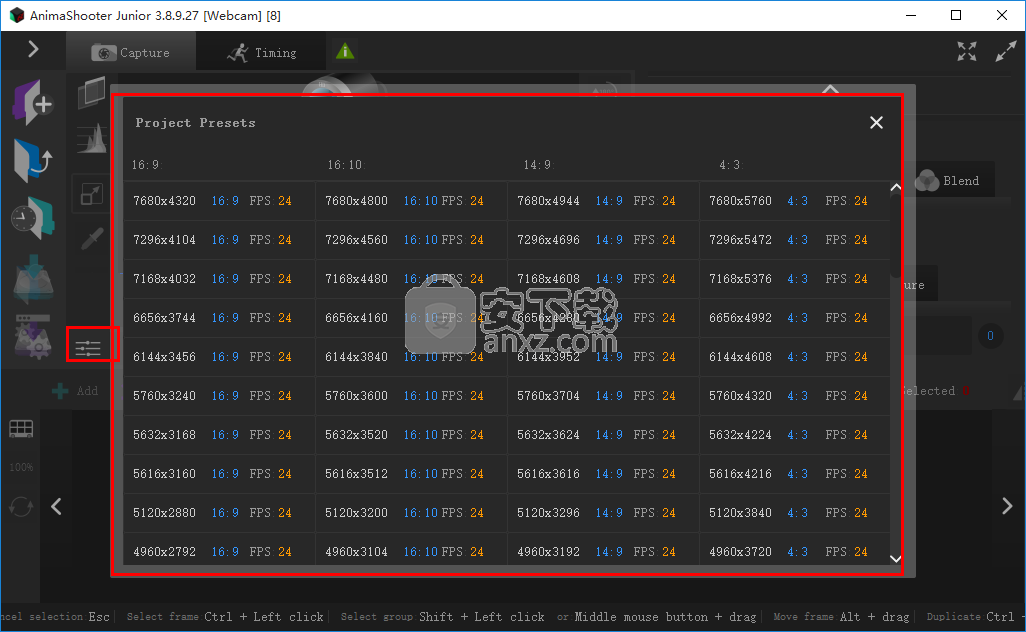This screenshot has height=632, width=1026.
Task: Open application settings gears icon
Action: (x=32, y=336)
